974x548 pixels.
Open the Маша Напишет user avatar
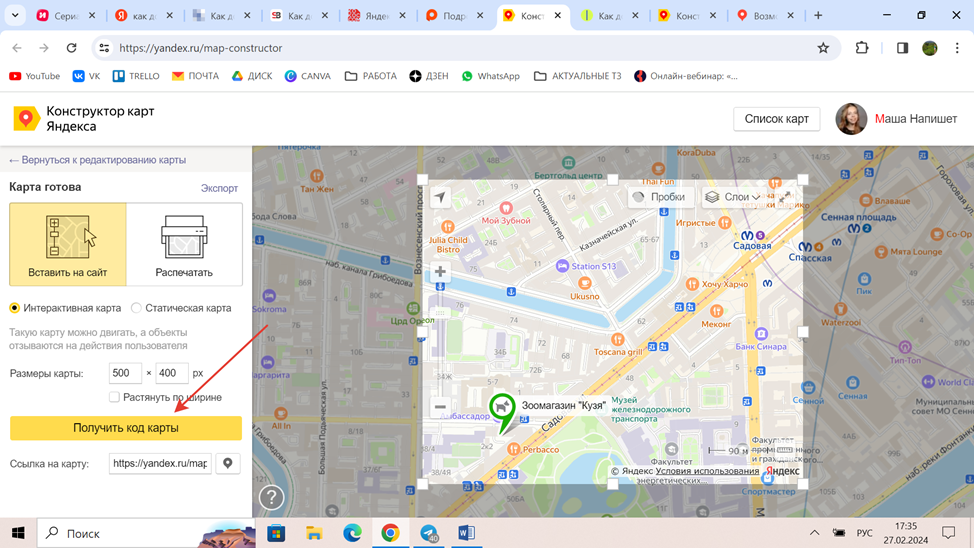tap(851, 119)
